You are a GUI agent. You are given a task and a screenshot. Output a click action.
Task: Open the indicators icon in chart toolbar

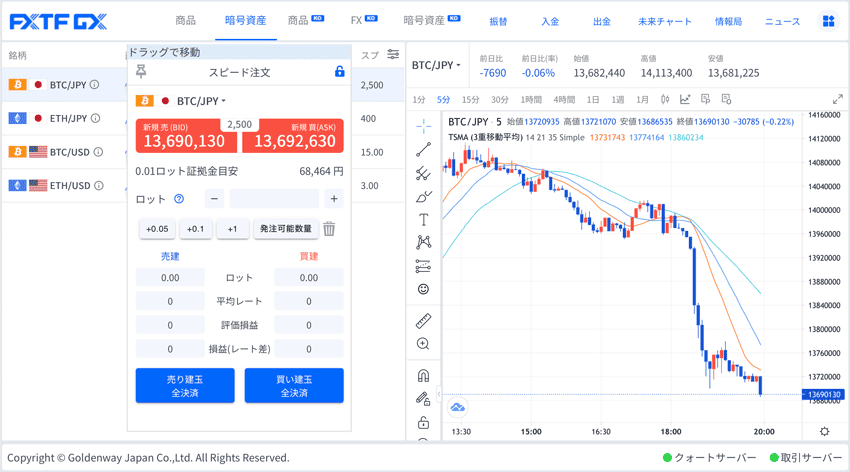click(685, 99)
